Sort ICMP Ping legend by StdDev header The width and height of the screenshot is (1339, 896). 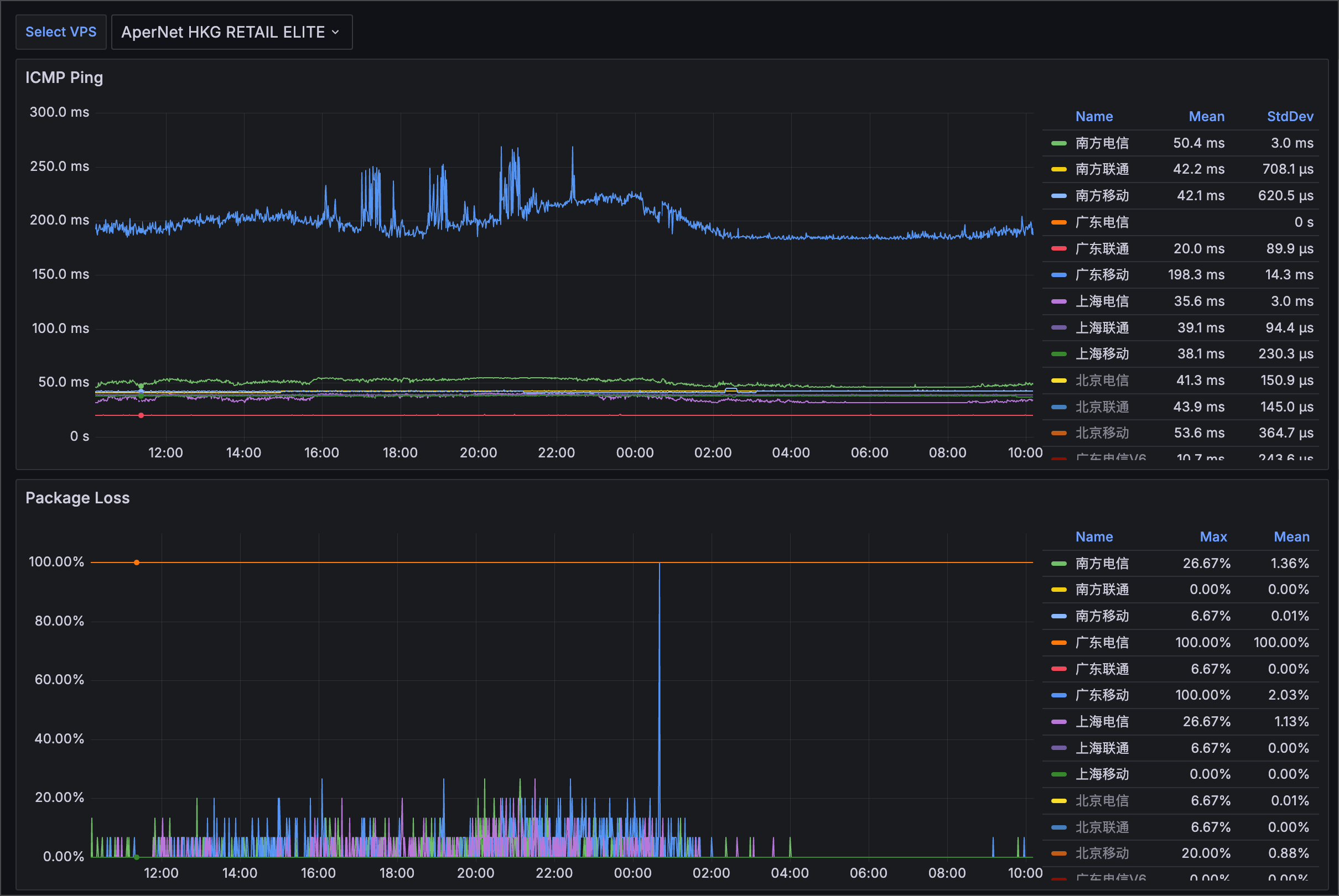pos(1290,117)
